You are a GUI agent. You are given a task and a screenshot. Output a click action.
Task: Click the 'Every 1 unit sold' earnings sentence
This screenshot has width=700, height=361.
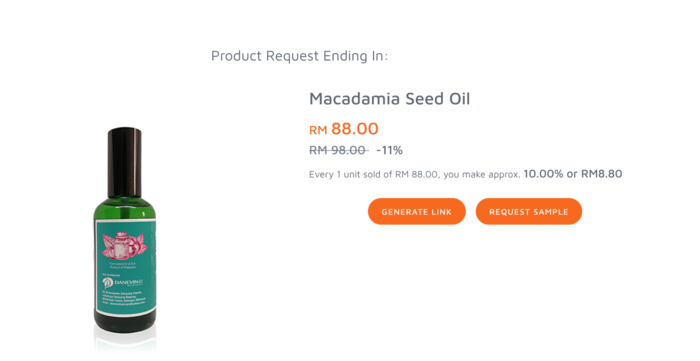click(x=415, y=174)
